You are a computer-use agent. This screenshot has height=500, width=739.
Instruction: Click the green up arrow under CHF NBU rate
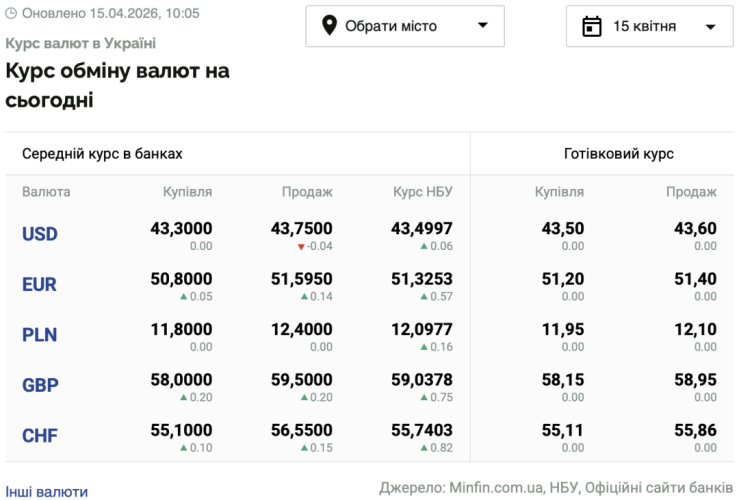(423, 447)
